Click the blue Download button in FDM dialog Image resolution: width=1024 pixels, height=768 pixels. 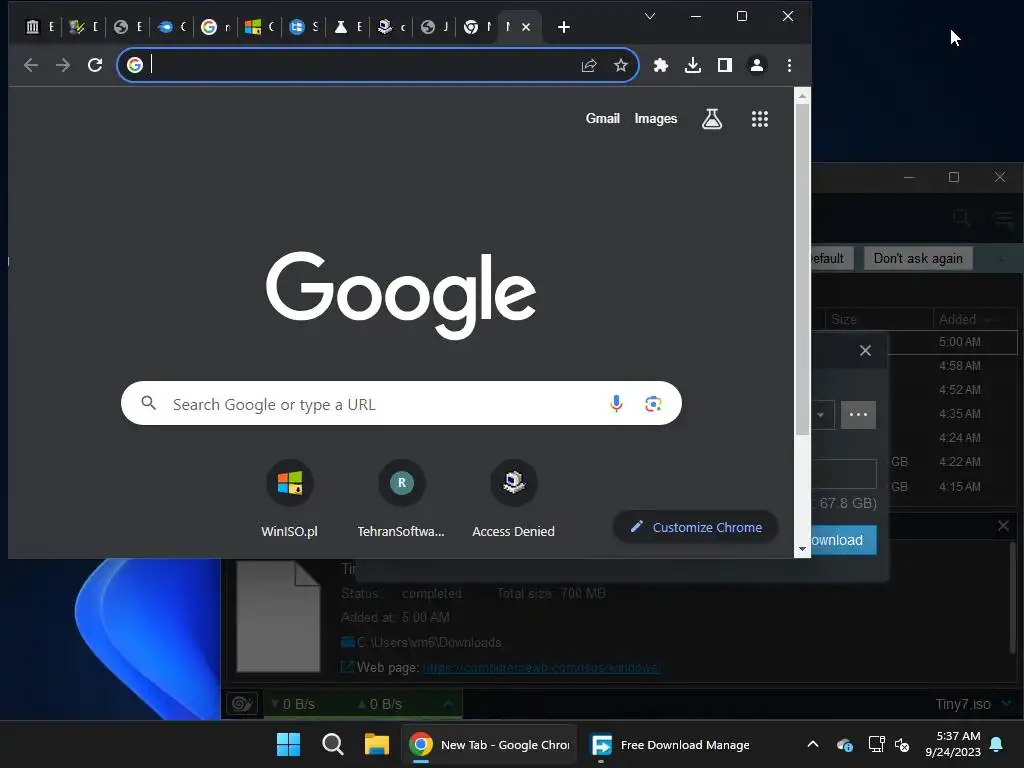pos(844,540)
